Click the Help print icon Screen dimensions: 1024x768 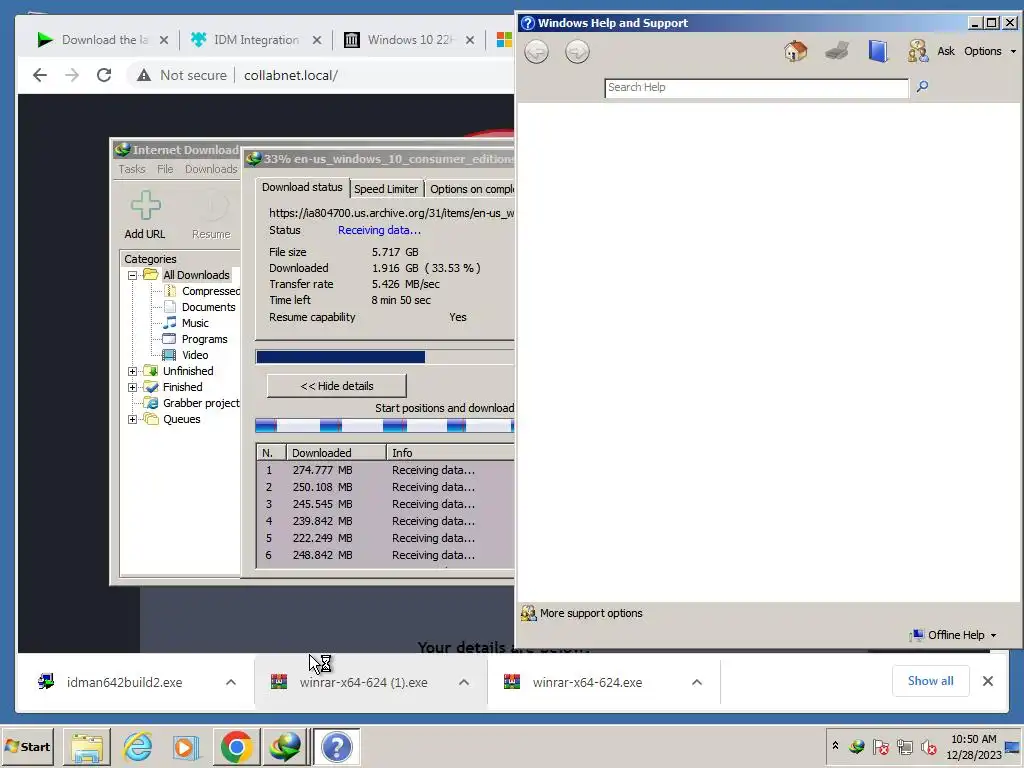click(x=837, y=51)
